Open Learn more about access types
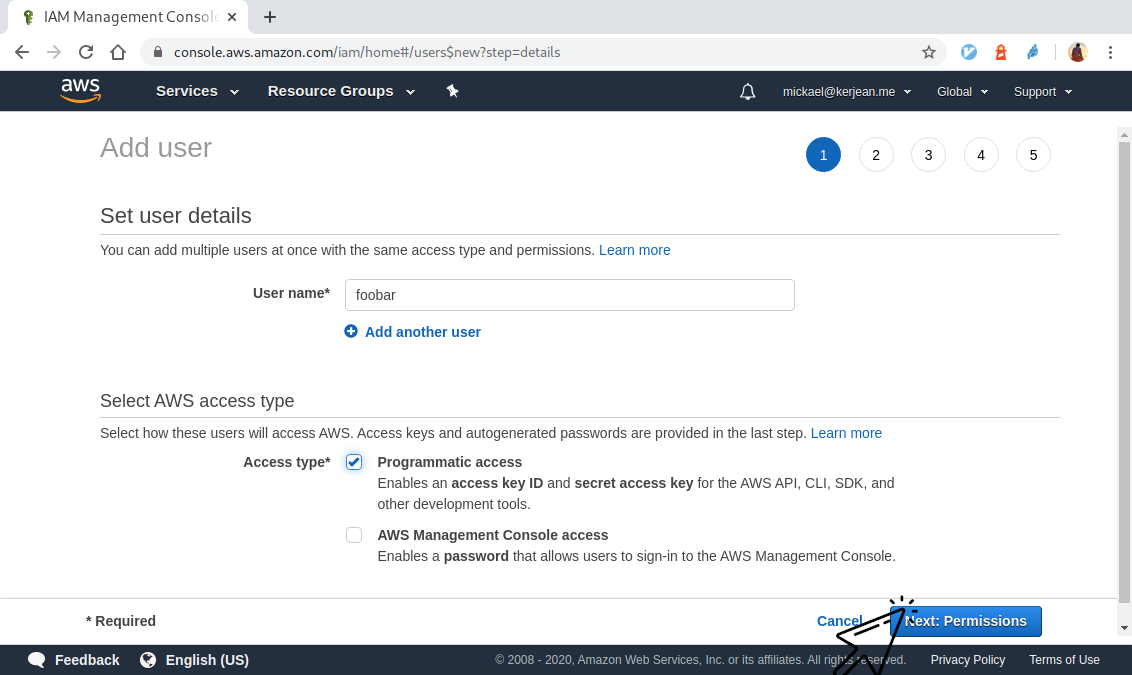Screen dimensions: 1132x675 coord(846,433)
